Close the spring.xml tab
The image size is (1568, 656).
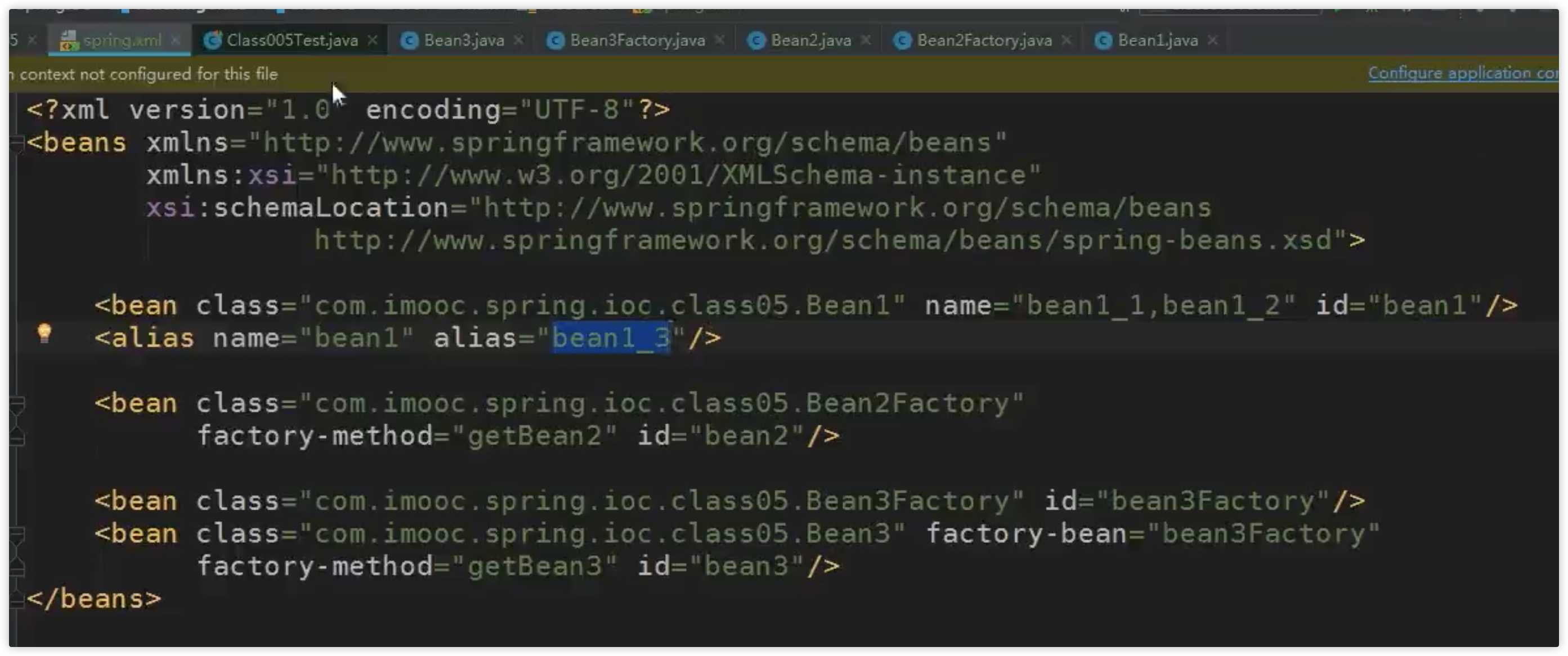[x=176, y=40]
